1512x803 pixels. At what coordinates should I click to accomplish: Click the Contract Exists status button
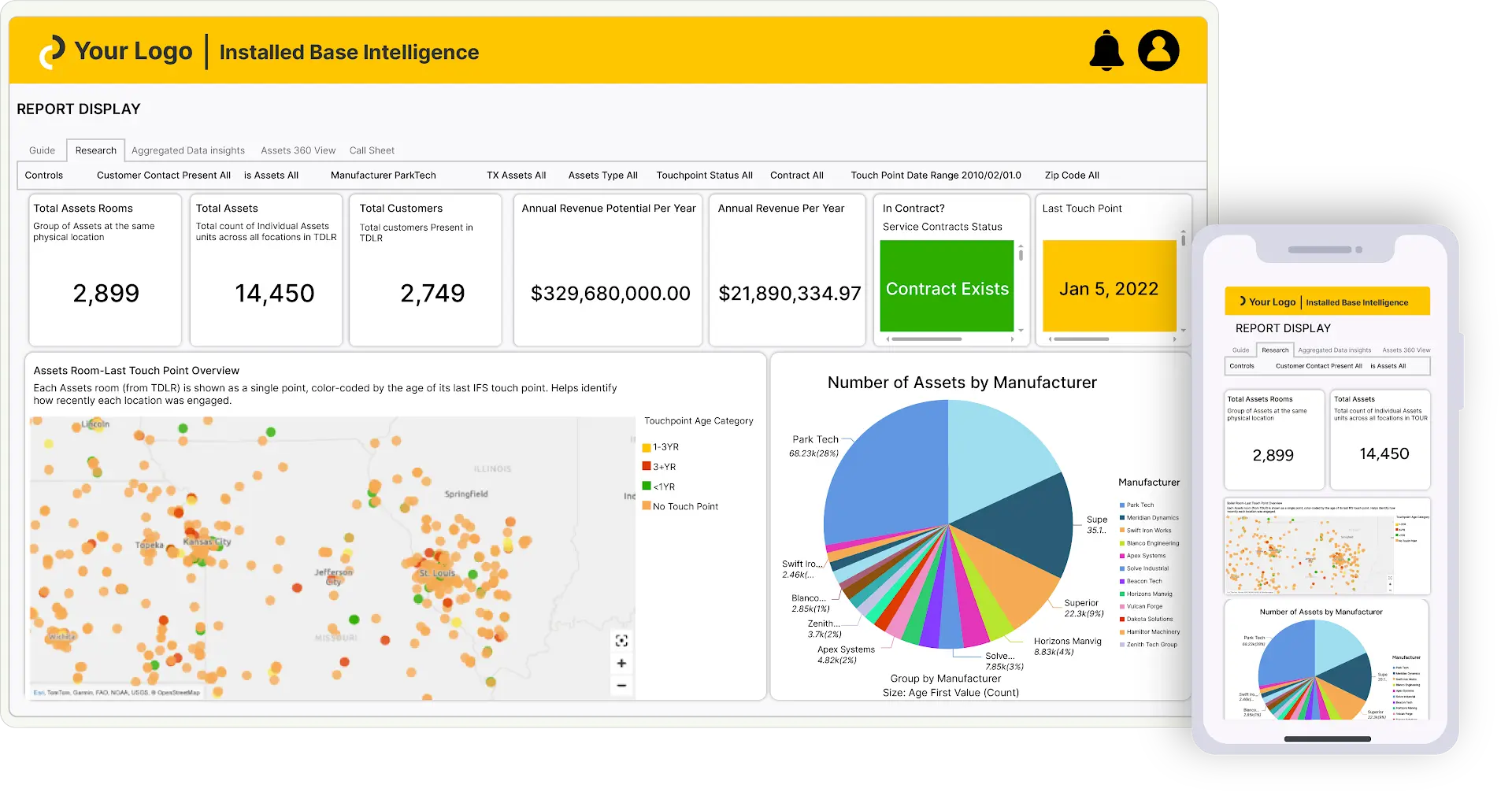[947, 288]
